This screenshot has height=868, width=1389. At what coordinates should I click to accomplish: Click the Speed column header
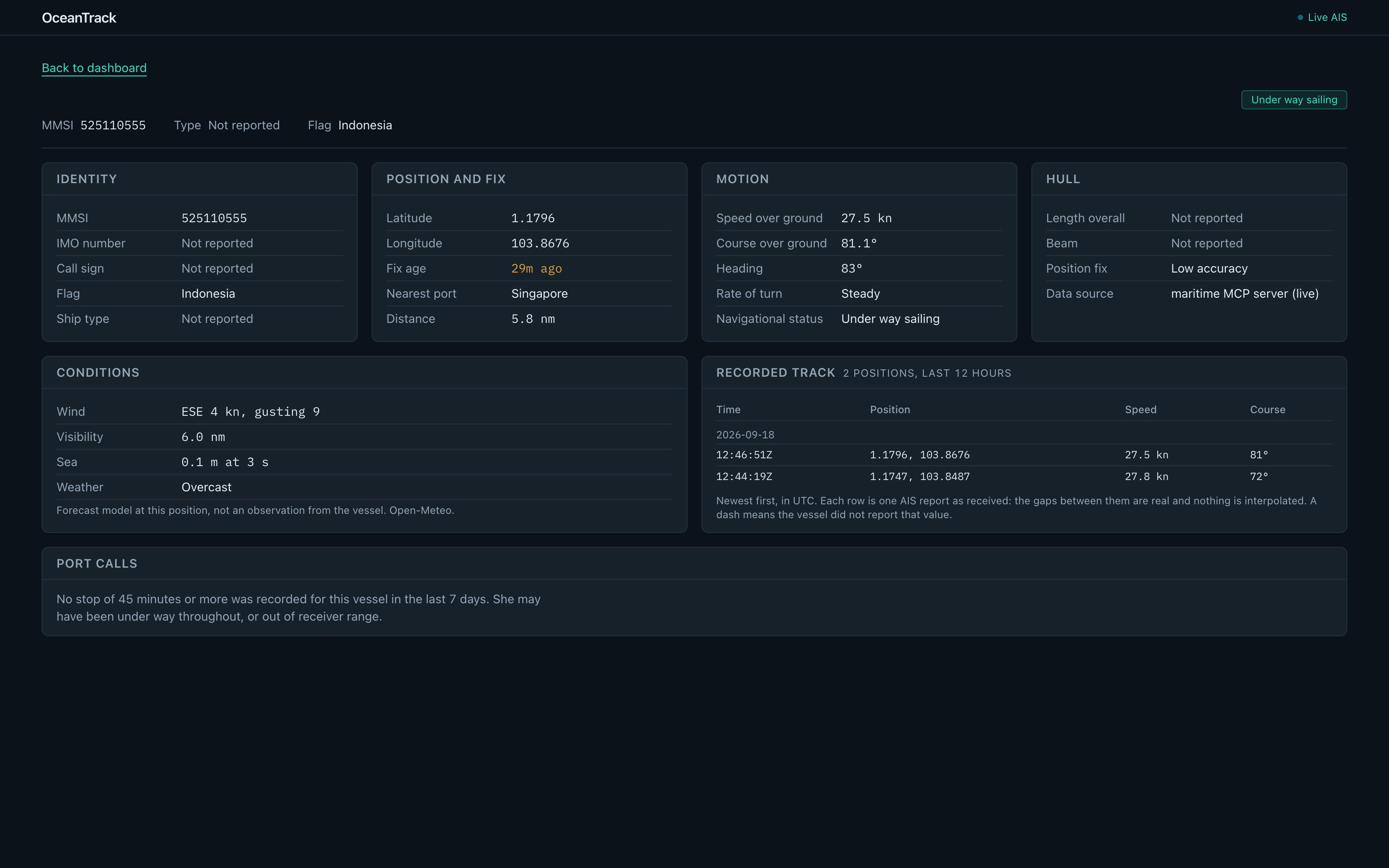click(1140, 410)
